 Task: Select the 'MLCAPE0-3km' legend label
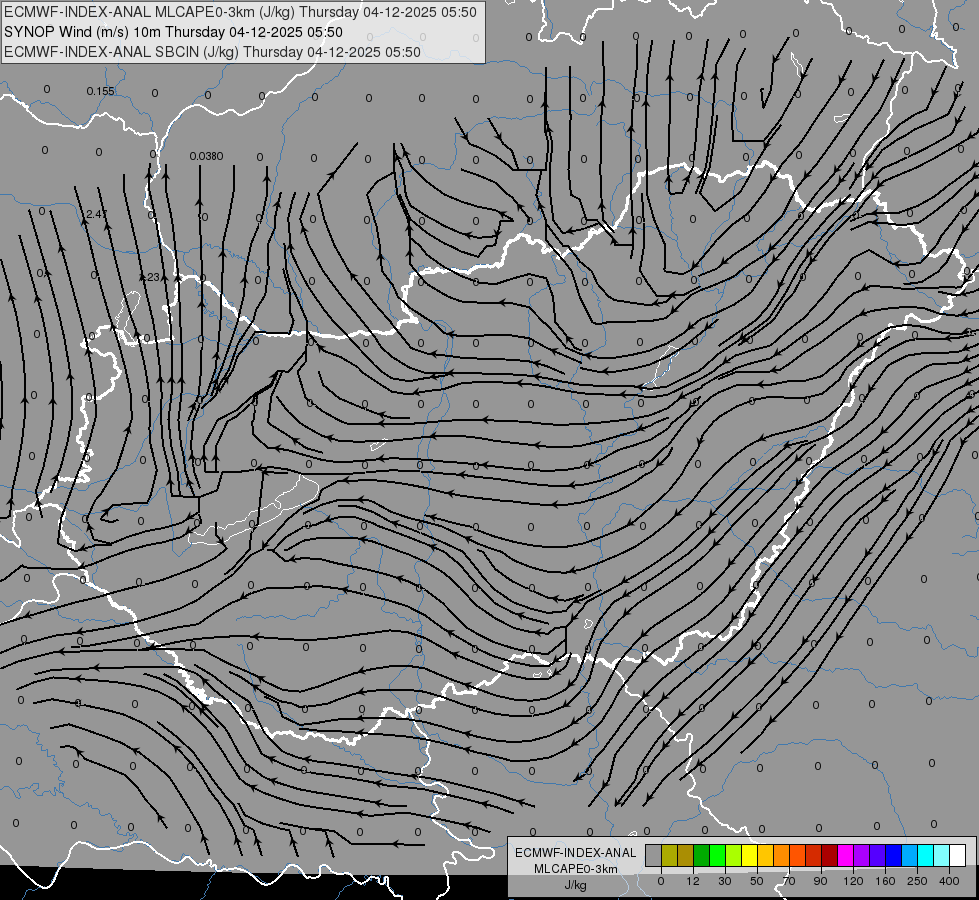tap(576, 869)
